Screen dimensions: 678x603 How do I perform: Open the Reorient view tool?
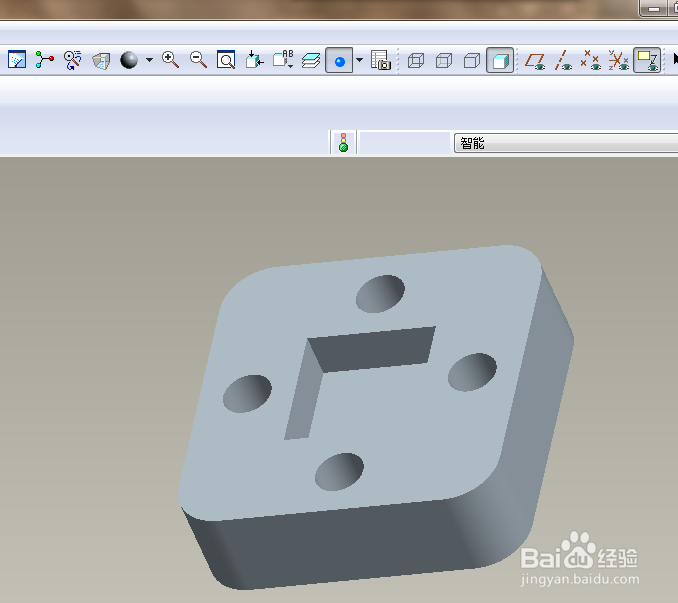pos(254,60)
